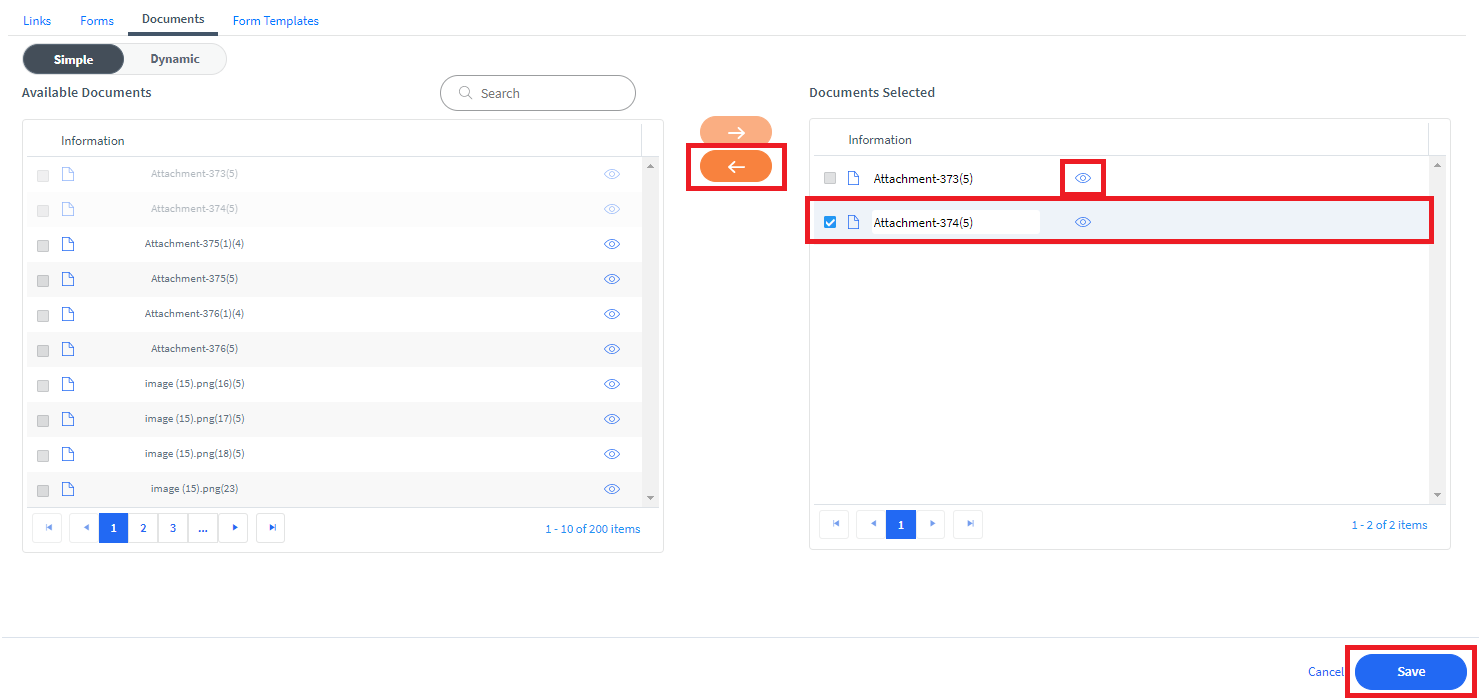The width and height of the screenshot is (1484, 700).
Task: Preview selected Attachment-373(5) via eye icon
Action: pyautogui.click(x=1082, y=178)
